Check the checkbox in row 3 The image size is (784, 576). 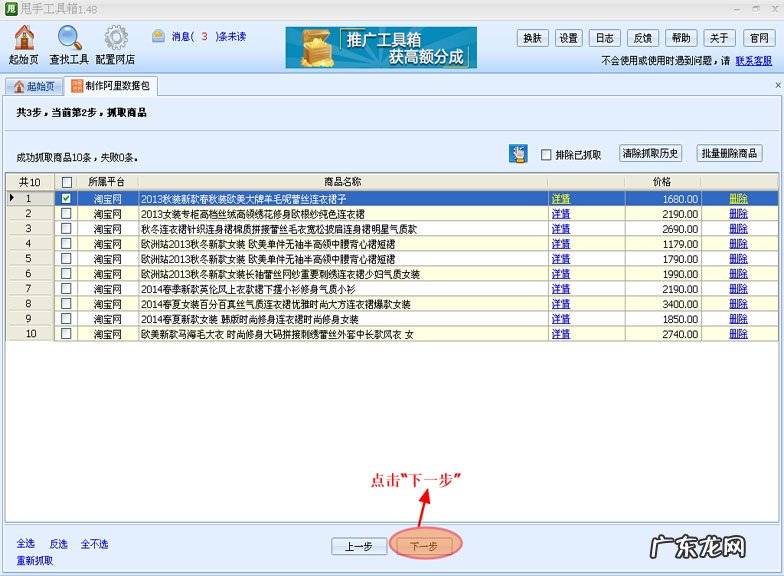(x=66, y=228)
